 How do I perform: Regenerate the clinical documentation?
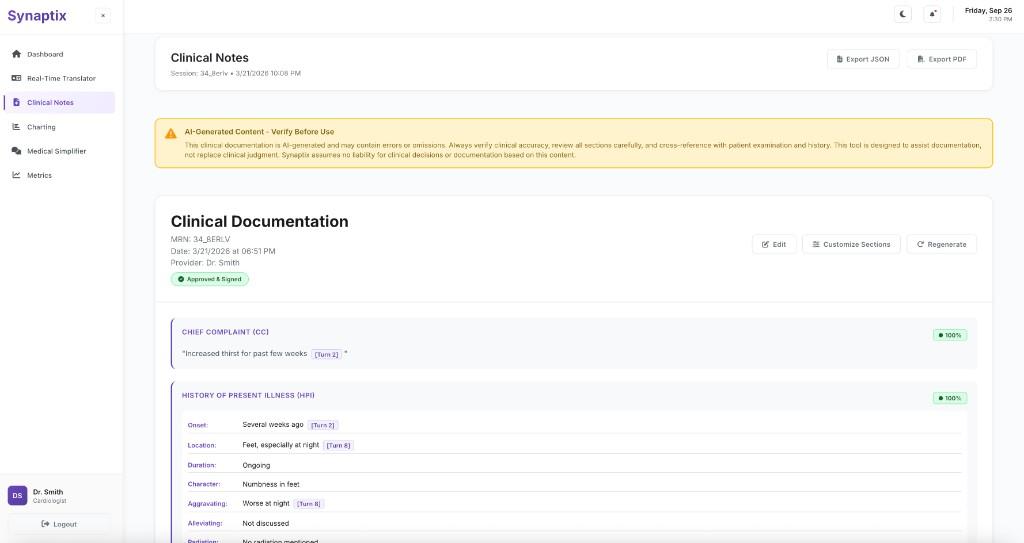[x=941, y=244]
